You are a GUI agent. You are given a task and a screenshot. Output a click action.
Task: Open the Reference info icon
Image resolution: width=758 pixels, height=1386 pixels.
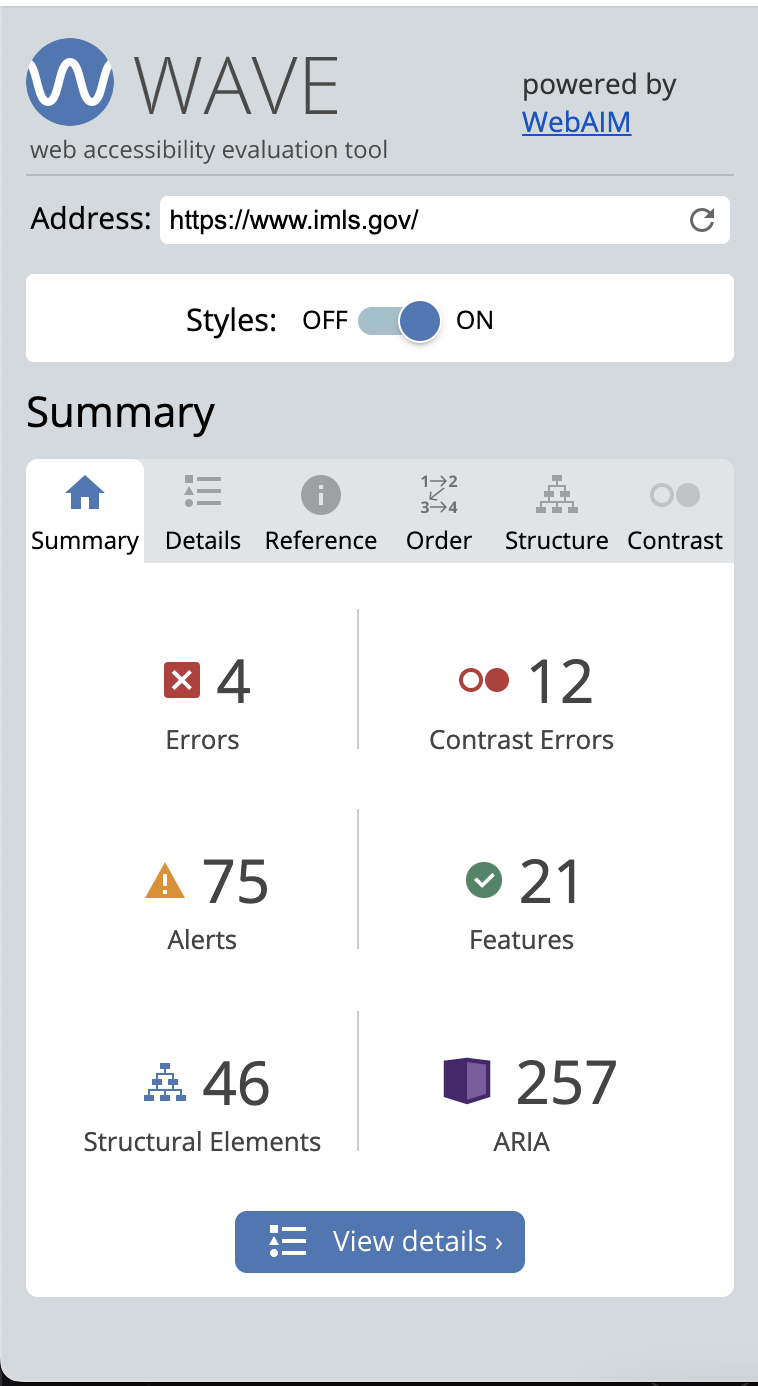(320, 494)
